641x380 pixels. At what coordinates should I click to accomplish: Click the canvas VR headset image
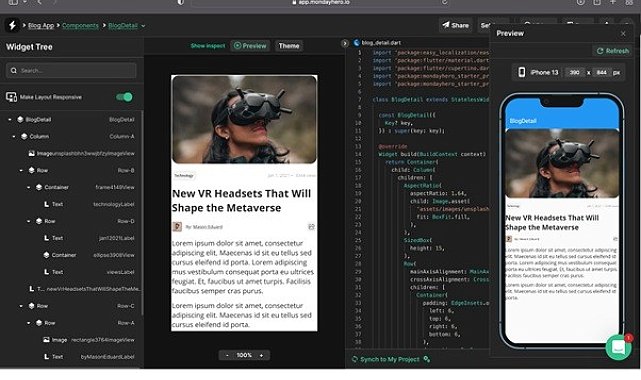tap(244, 119)
